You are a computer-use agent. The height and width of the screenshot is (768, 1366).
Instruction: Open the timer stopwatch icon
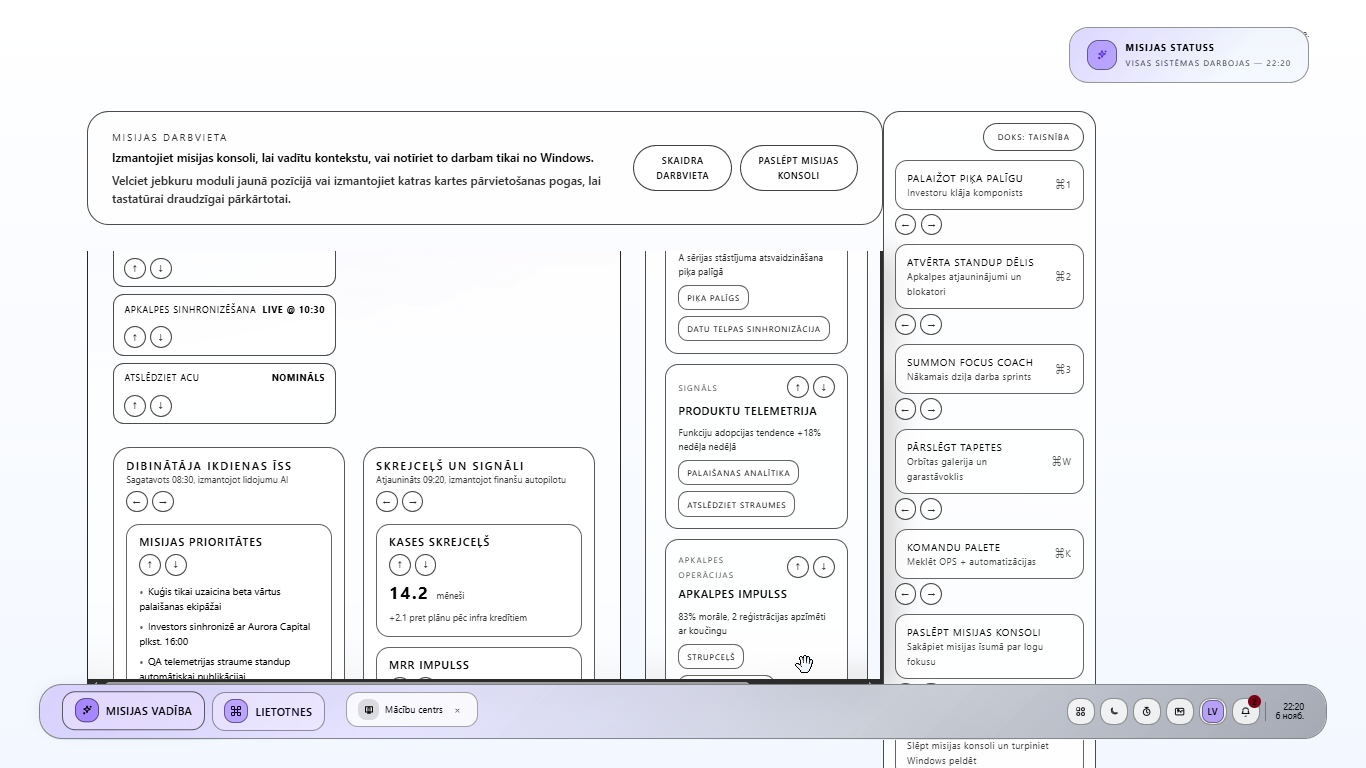[1147, 712]
